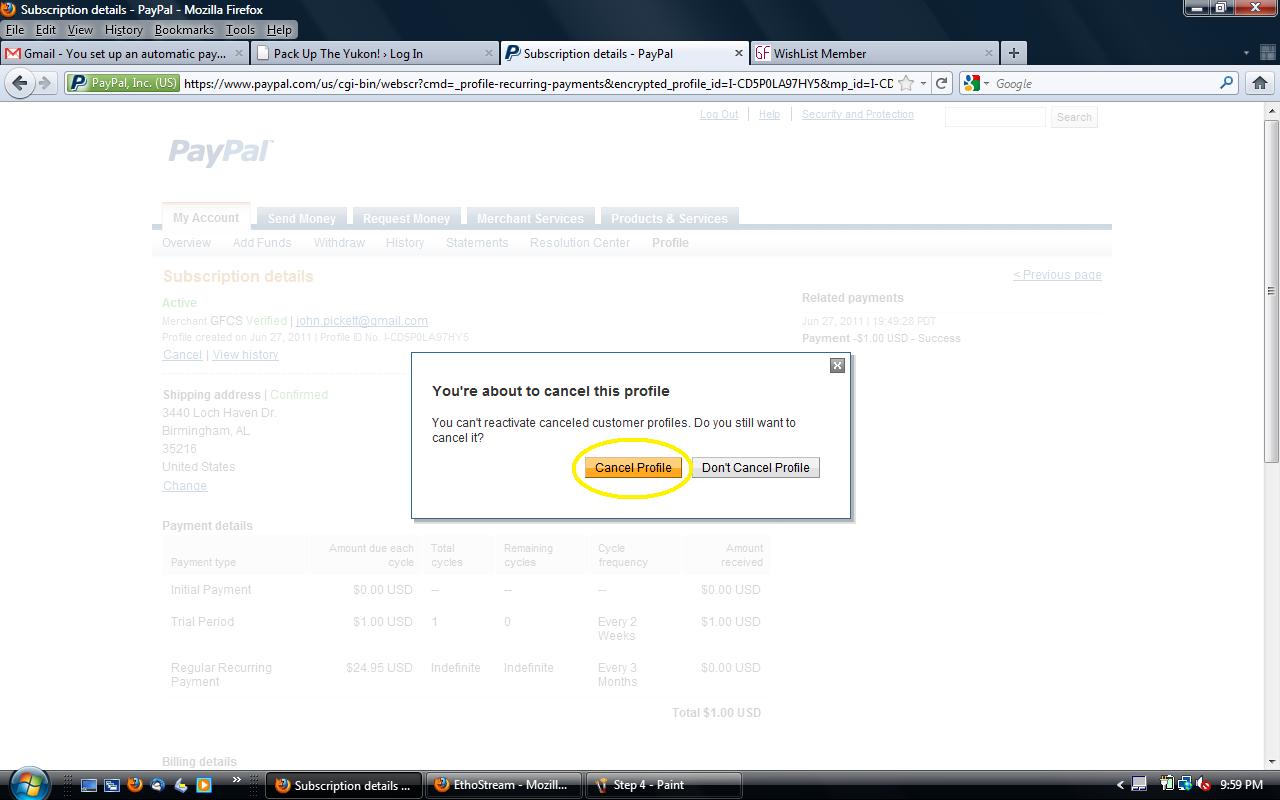The height and width of the screenshot is (800, 1280).
Task: Reload the current page
Action: pos(941,83)
